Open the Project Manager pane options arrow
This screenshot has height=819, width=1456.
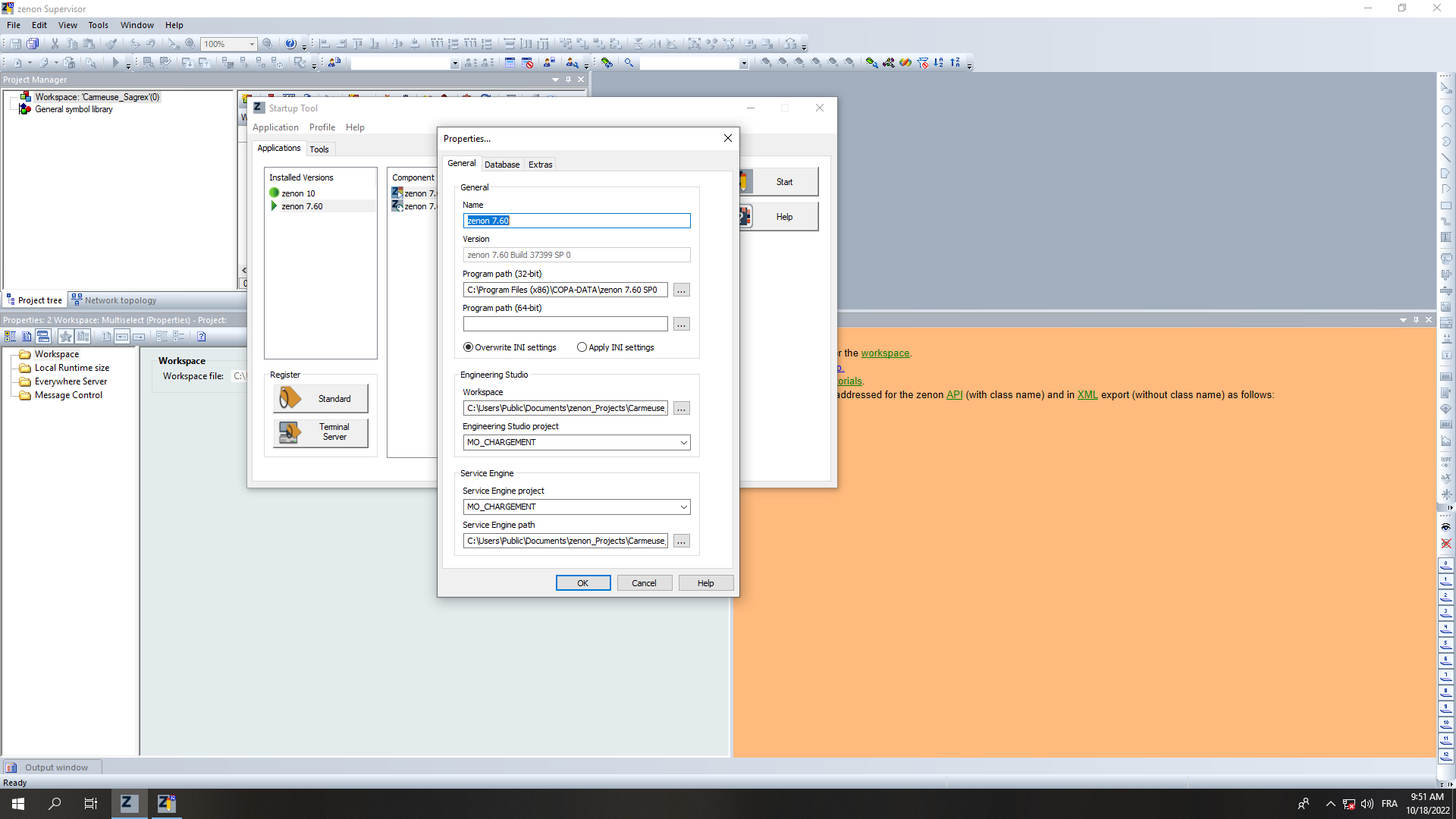(x=555, y=80)
